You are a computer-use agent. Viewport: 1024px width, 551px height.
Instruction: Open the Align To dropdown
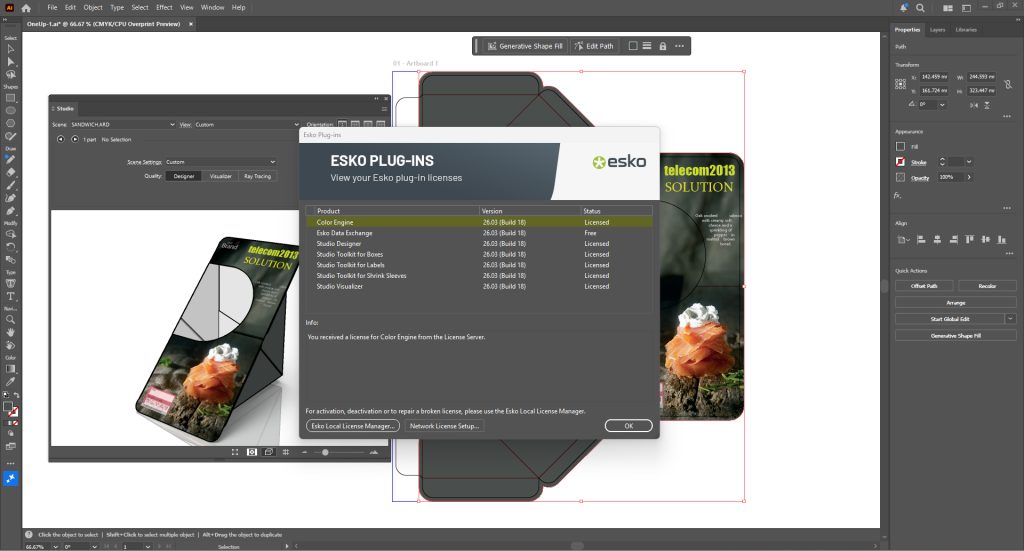(x=904, y=240)
